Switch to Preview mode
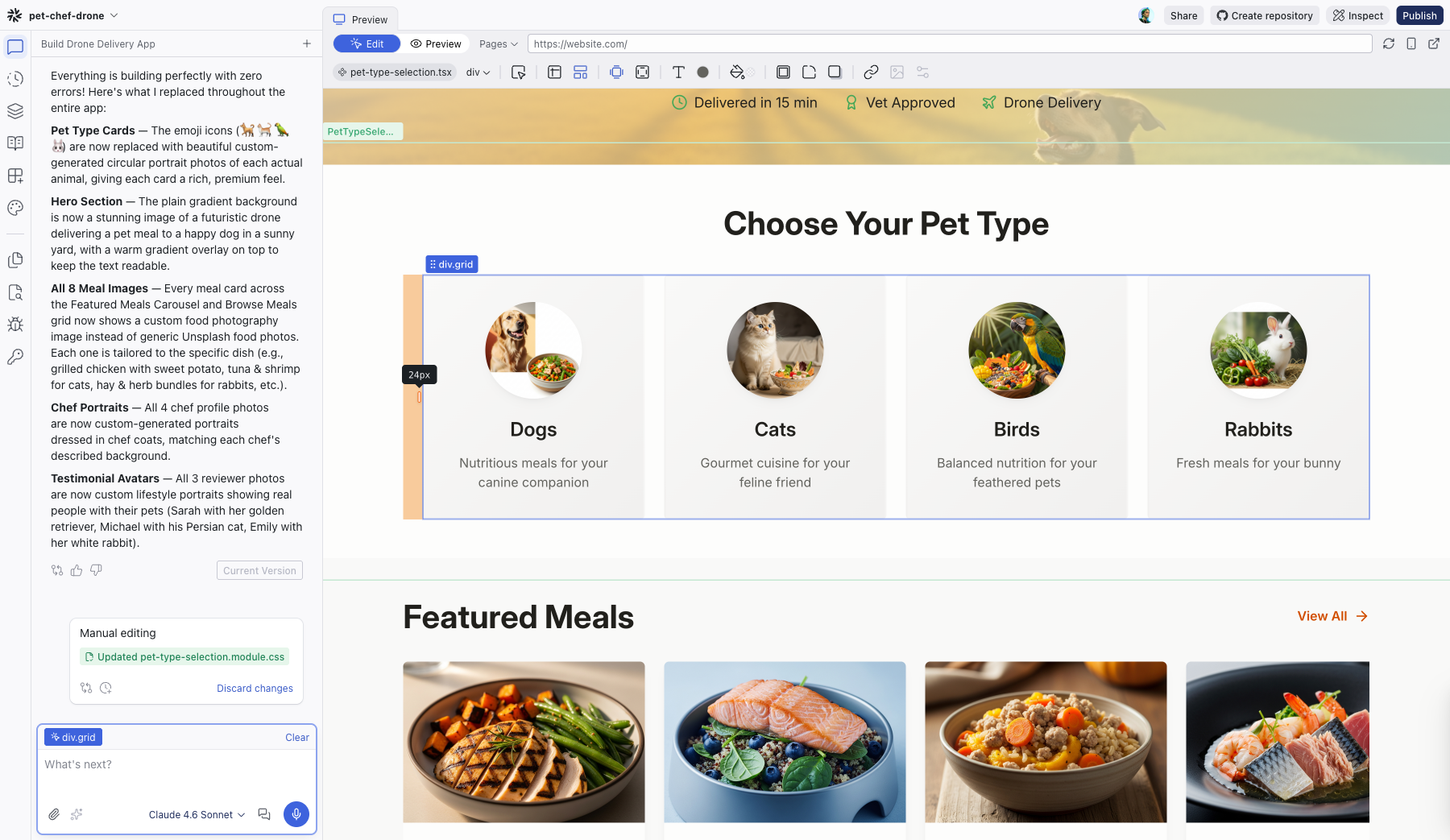Screen dimensions: 1450x840 pos(437,43)
